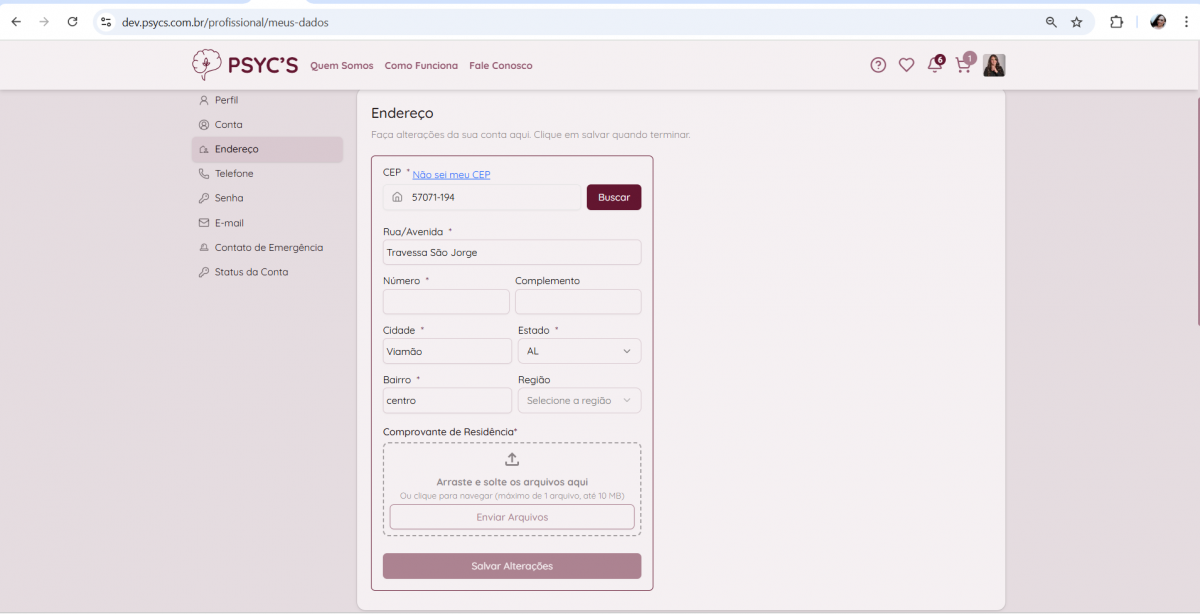Screen dimensions: 1200x614
Task: Open the notifications bell icon
Action: tap(934, 65)
